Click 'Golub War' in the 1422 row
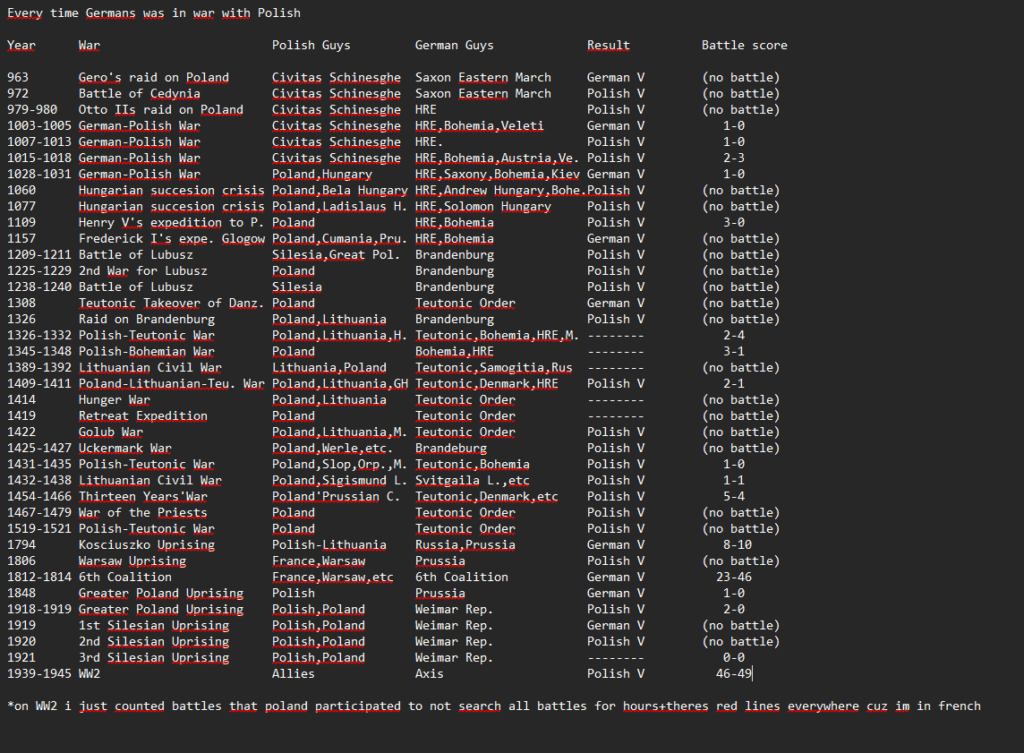1024x753 pixels. tap(110, 432)
